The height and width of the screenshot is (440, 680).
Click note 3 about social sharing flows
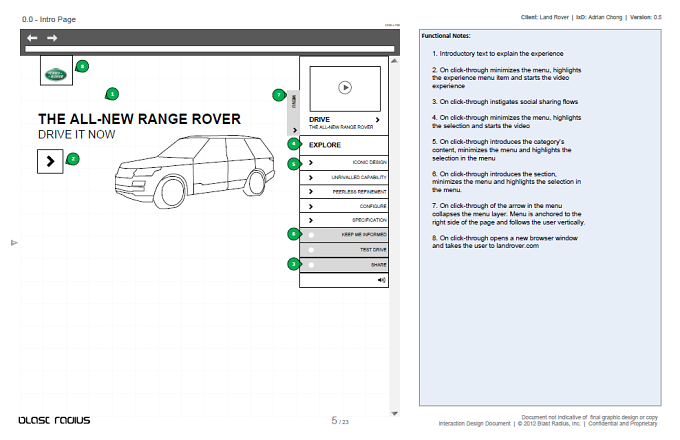(x=505, y=102)
